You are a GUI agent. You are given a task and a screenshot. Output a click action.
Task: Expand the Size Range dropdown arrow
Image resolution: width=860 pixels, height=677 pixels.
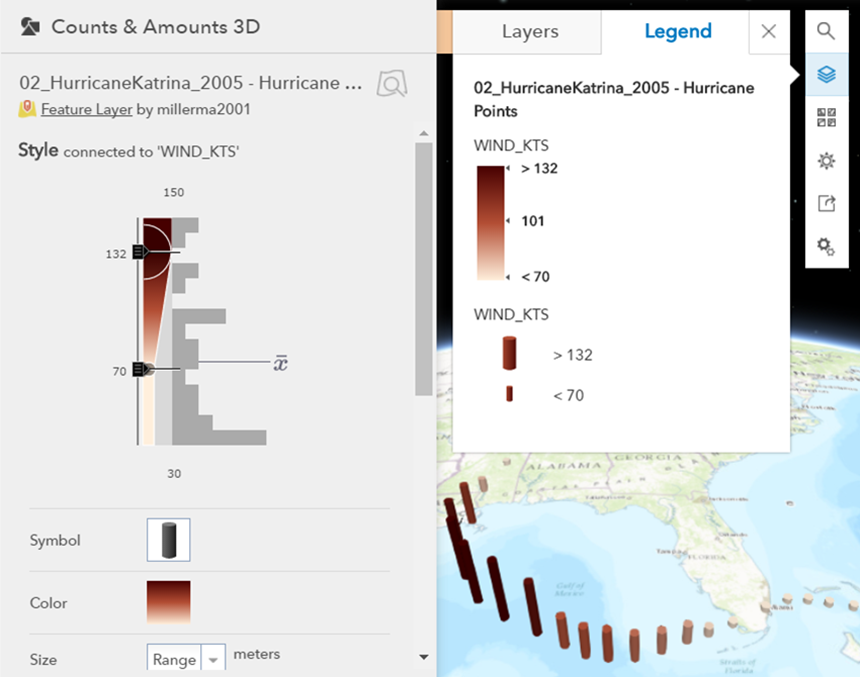(x=213, y=659)
